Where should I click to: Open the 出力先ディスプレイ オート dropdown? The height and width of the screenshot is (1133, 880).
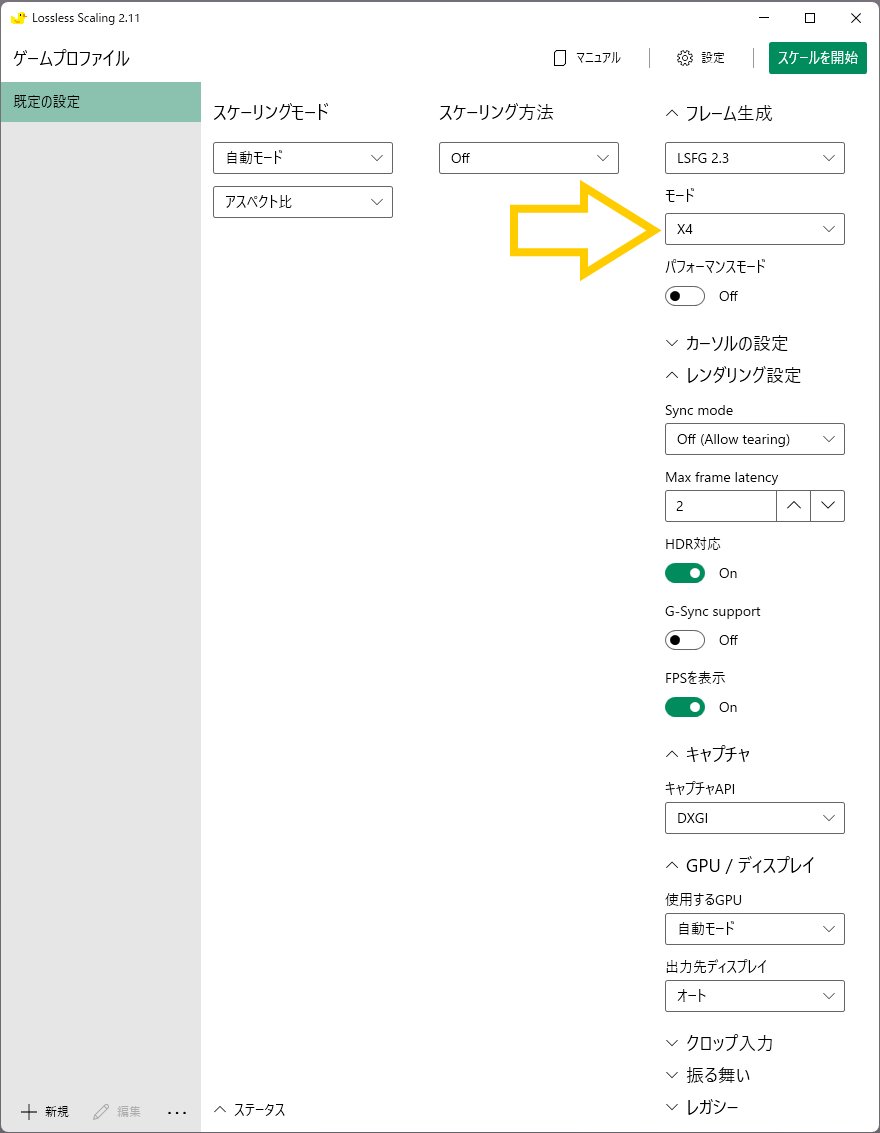pyautogui.click(x=754, y=996)
